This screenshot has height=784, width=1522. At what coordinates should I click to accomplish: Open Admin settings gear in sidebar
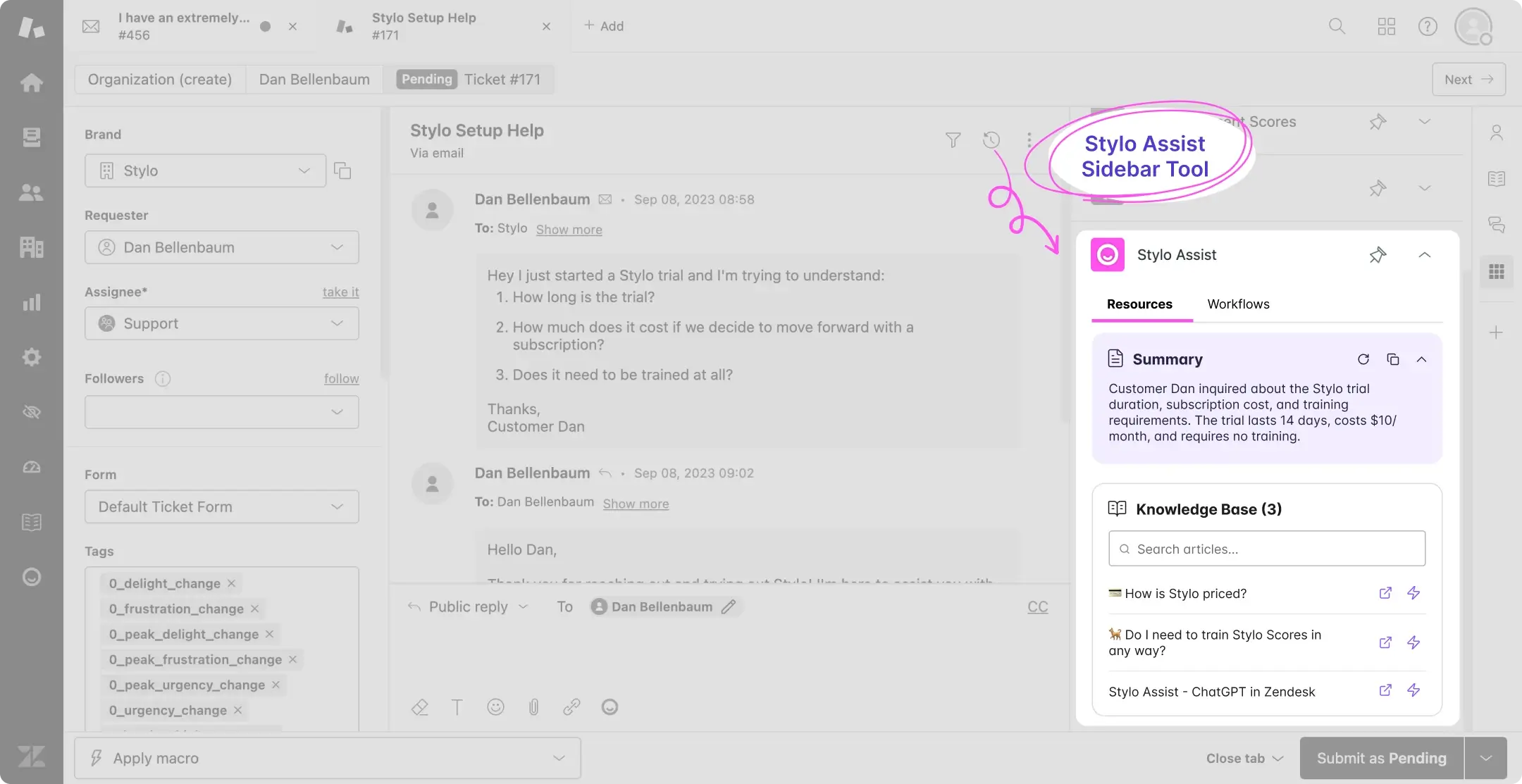point(31,357)
